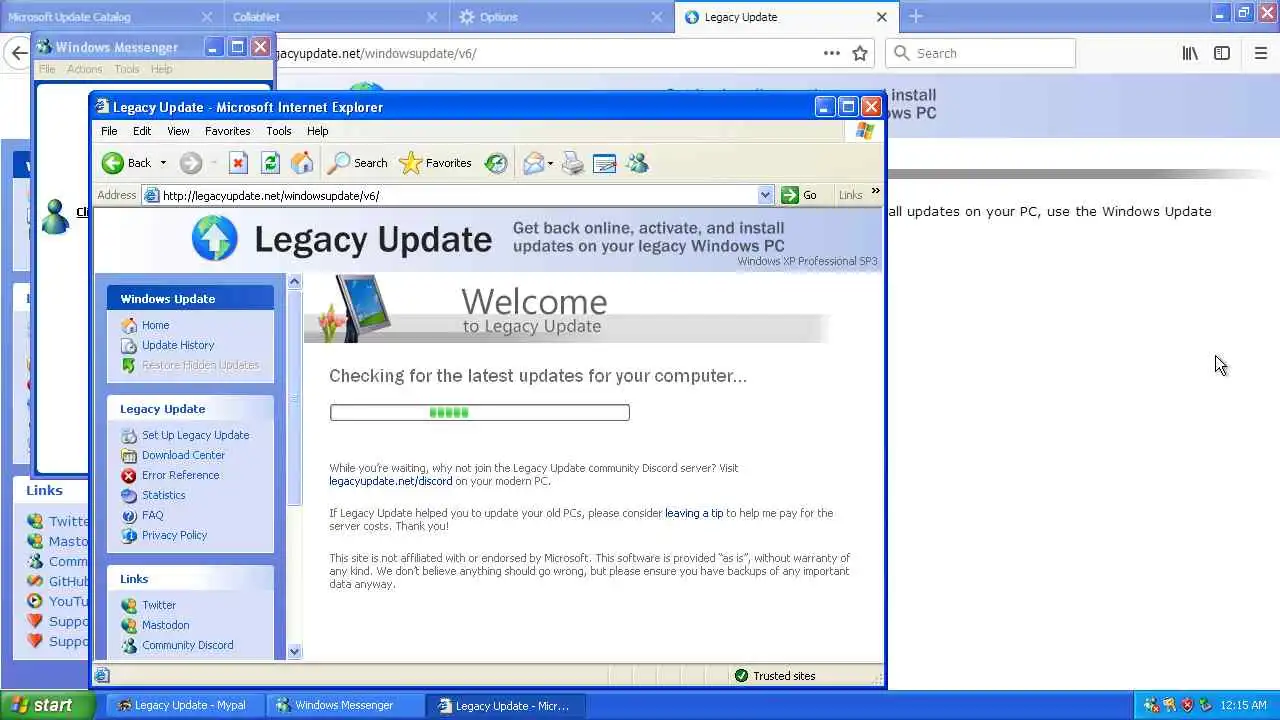The height and width of the screenshot is (720, 1280).
Task: Click the Mail toolbar icon
Action: [x=533, y=163]
